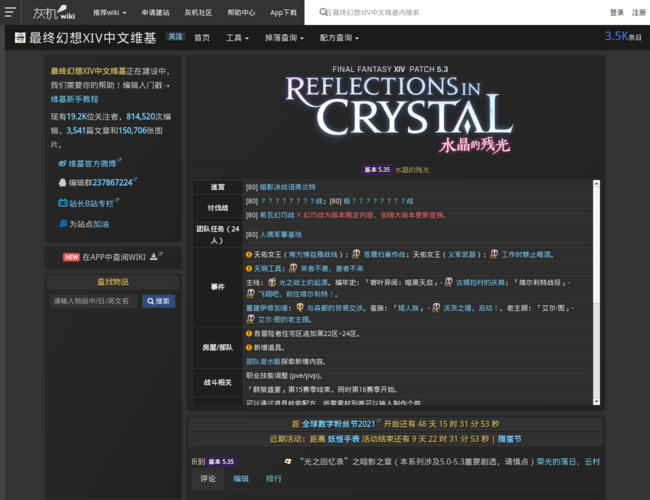Viewport: 650px width, 500px height.
Task: Switch to the 排行 tab
Action: (273, 479)
